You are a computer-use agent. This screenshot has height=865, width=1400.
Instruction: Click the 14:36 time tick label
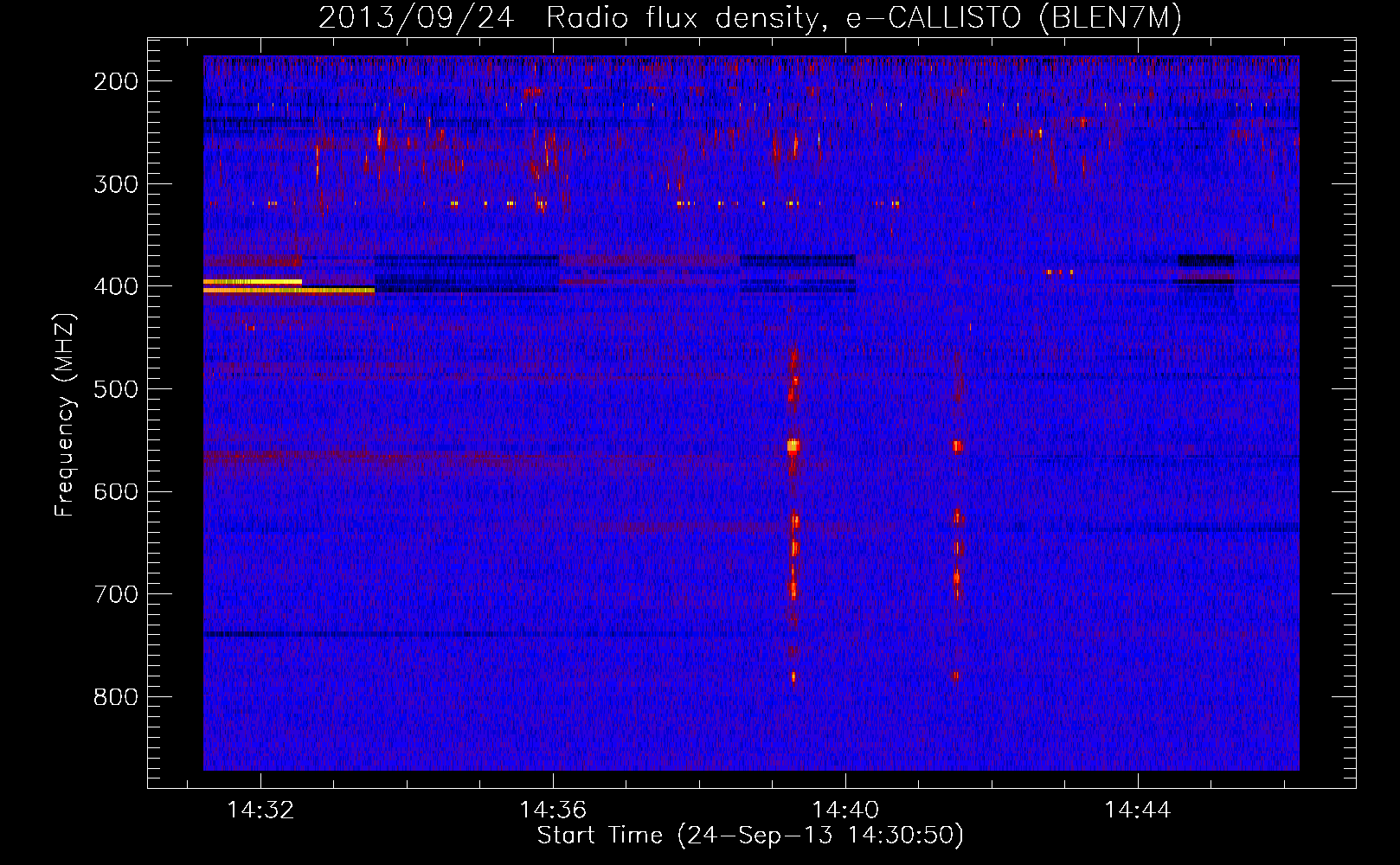[x=553, y=810]
